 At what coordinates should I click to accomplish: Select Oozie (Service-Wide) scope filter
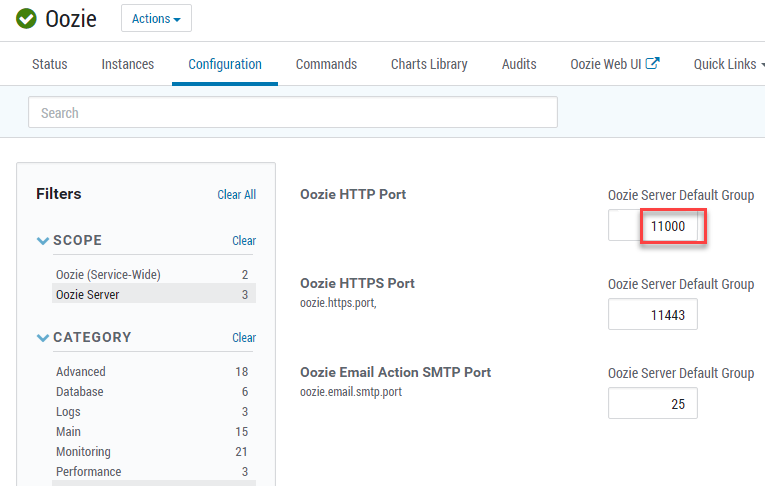108,274
